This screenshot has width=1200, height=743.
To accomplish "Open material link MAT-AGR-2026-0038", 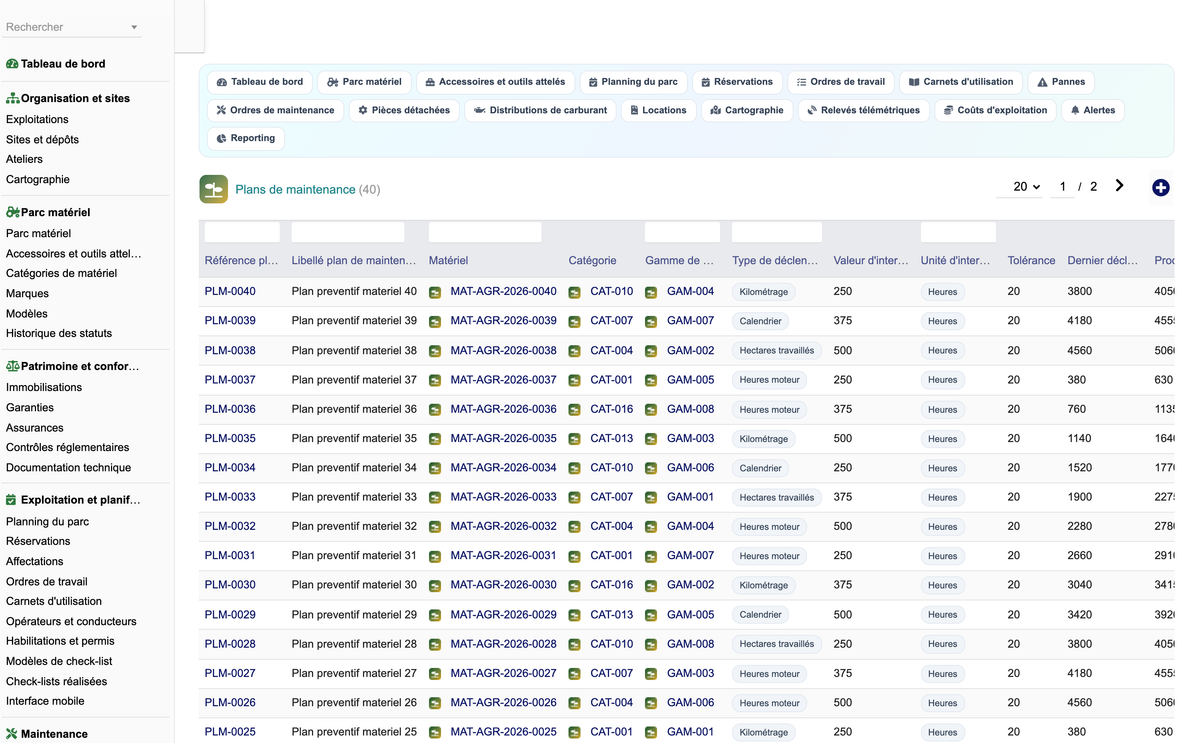I will click(x=503, y=351).
